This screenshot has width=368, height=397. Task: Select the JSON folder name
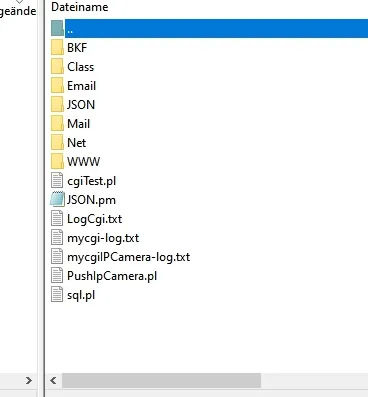(x=81, y=105)
